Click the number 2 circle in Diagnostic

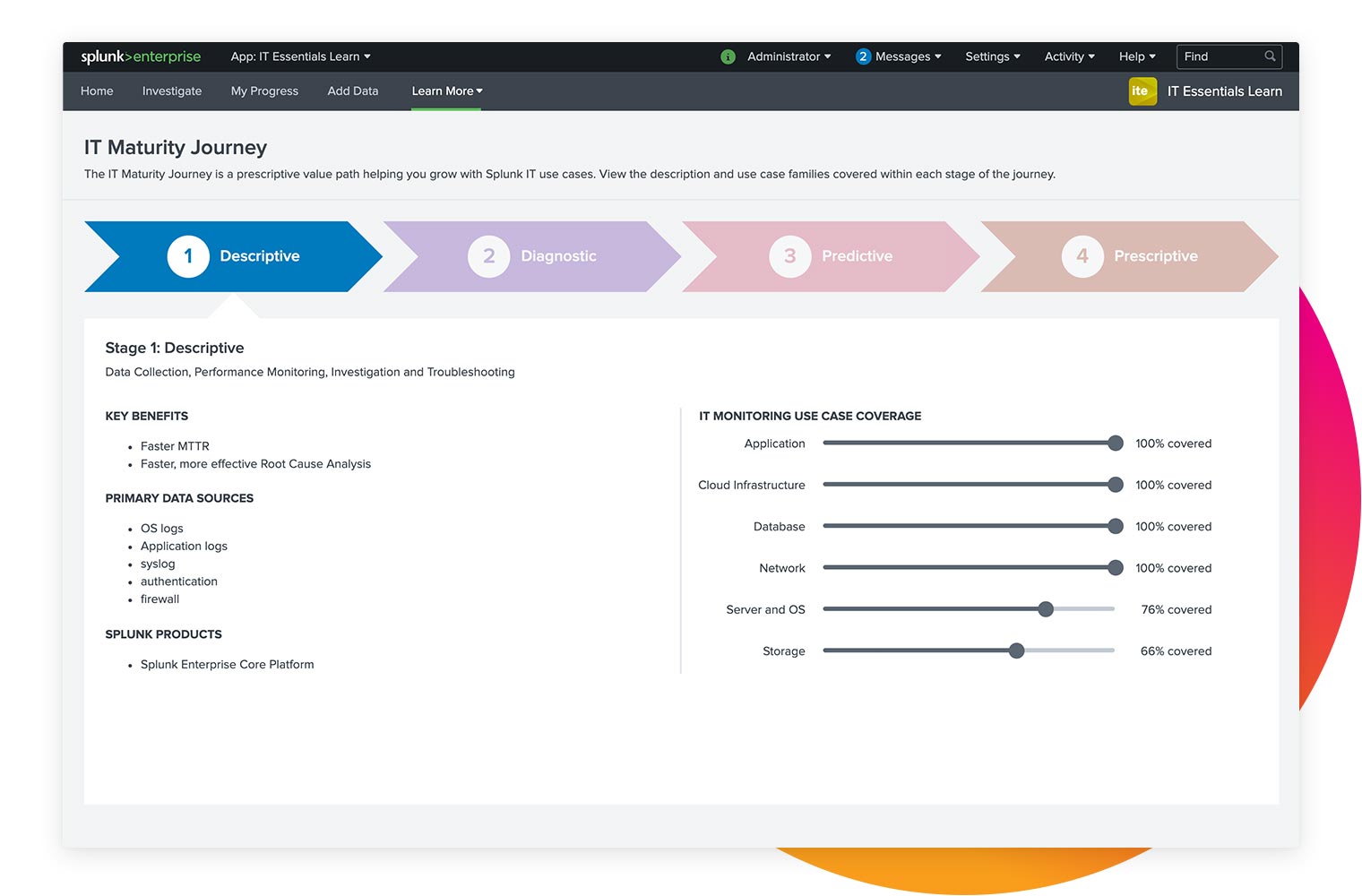[x=489, y=256]
